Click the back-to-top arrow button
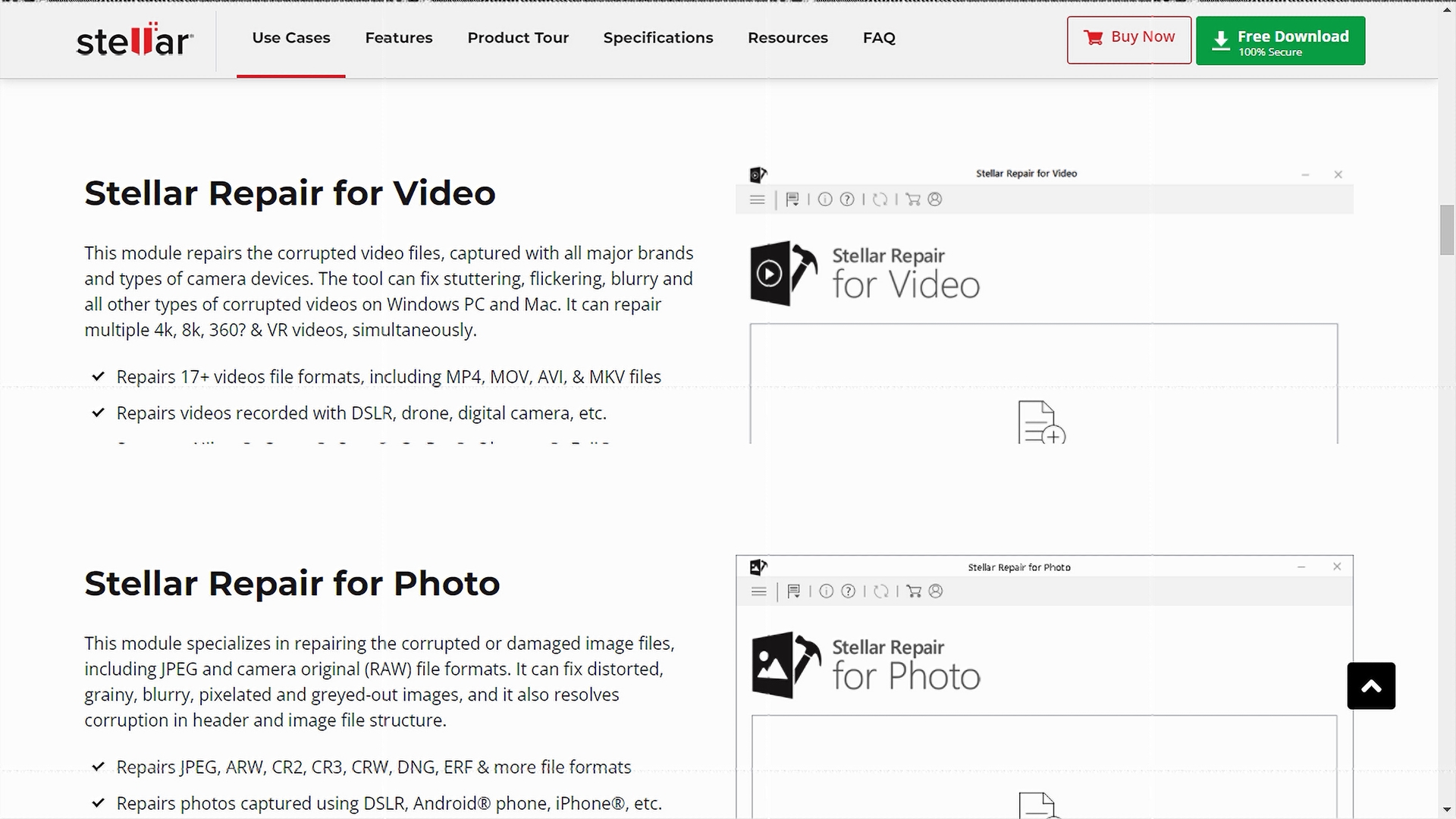Viewport: 1456px width, 819px height. coord(1371,686)
